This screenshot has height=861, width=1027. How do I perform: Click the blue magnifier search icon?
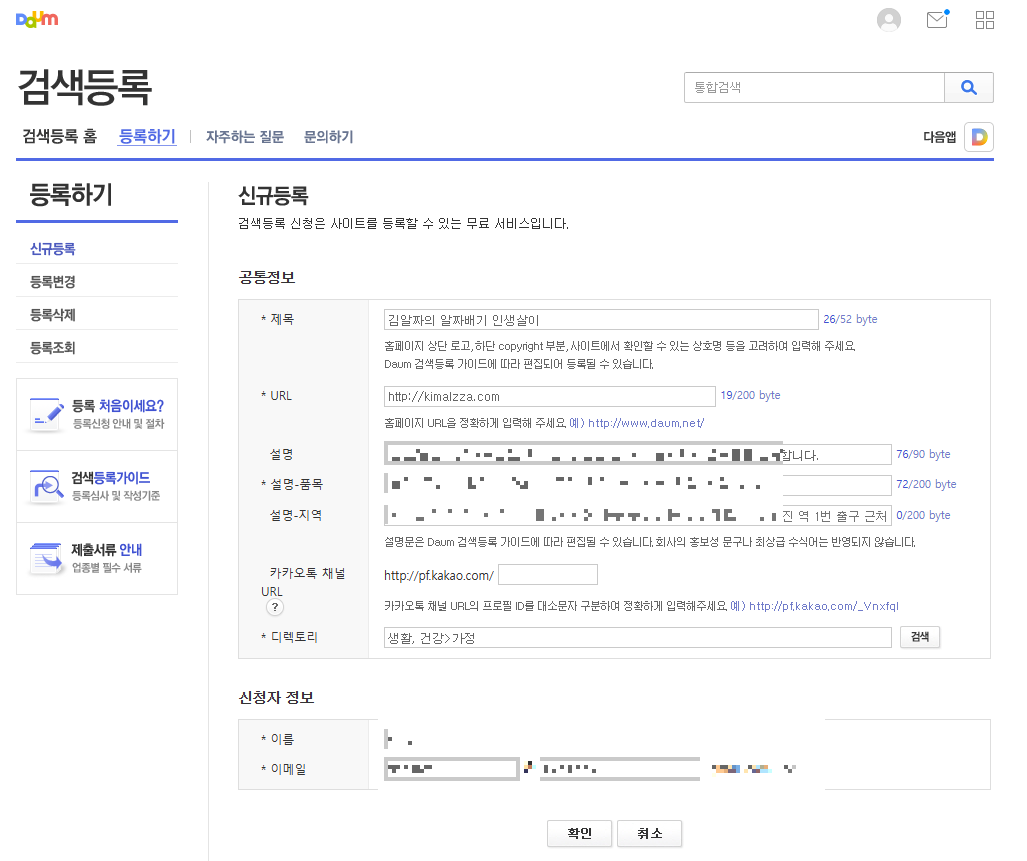(968, 87)
